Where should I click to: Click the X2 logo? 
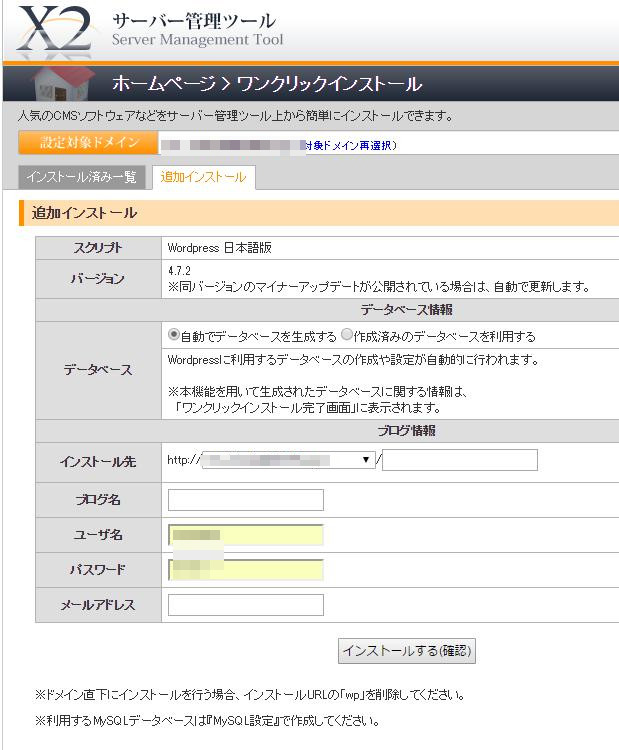[x=54, y=29]
